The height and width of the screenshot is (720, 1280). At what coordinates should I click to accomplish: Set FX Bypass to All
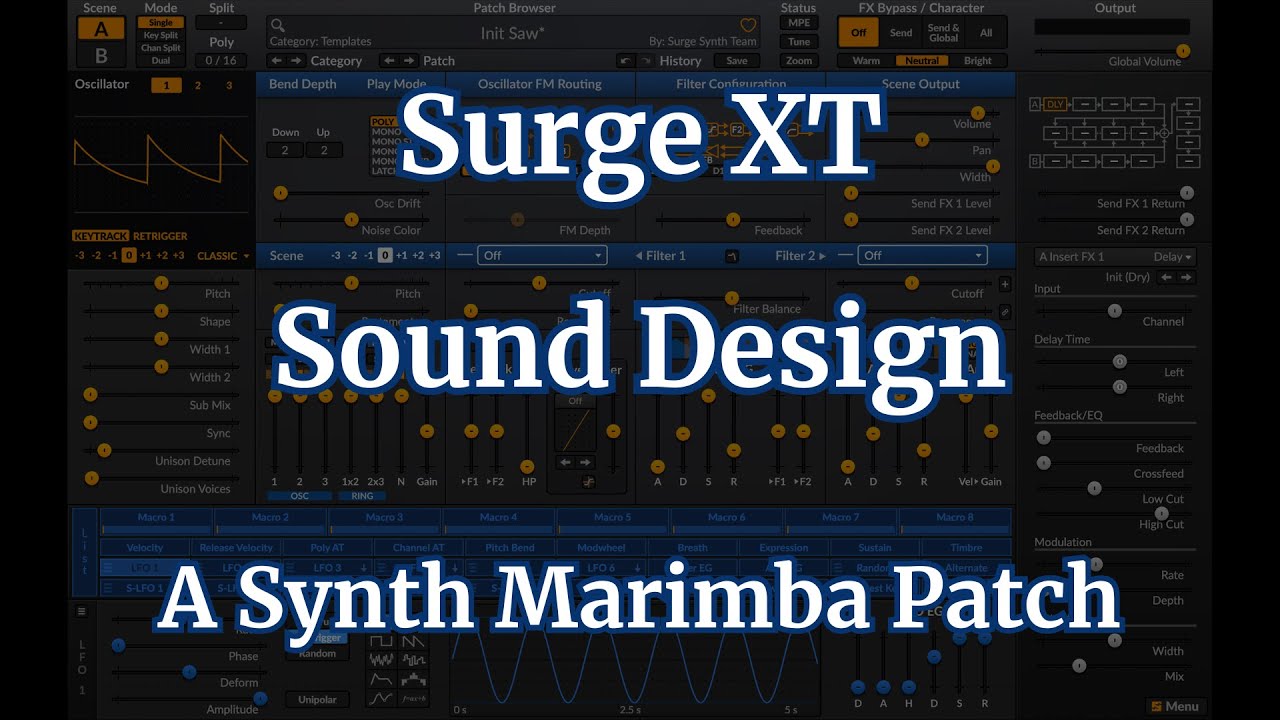tap(986, 33)
